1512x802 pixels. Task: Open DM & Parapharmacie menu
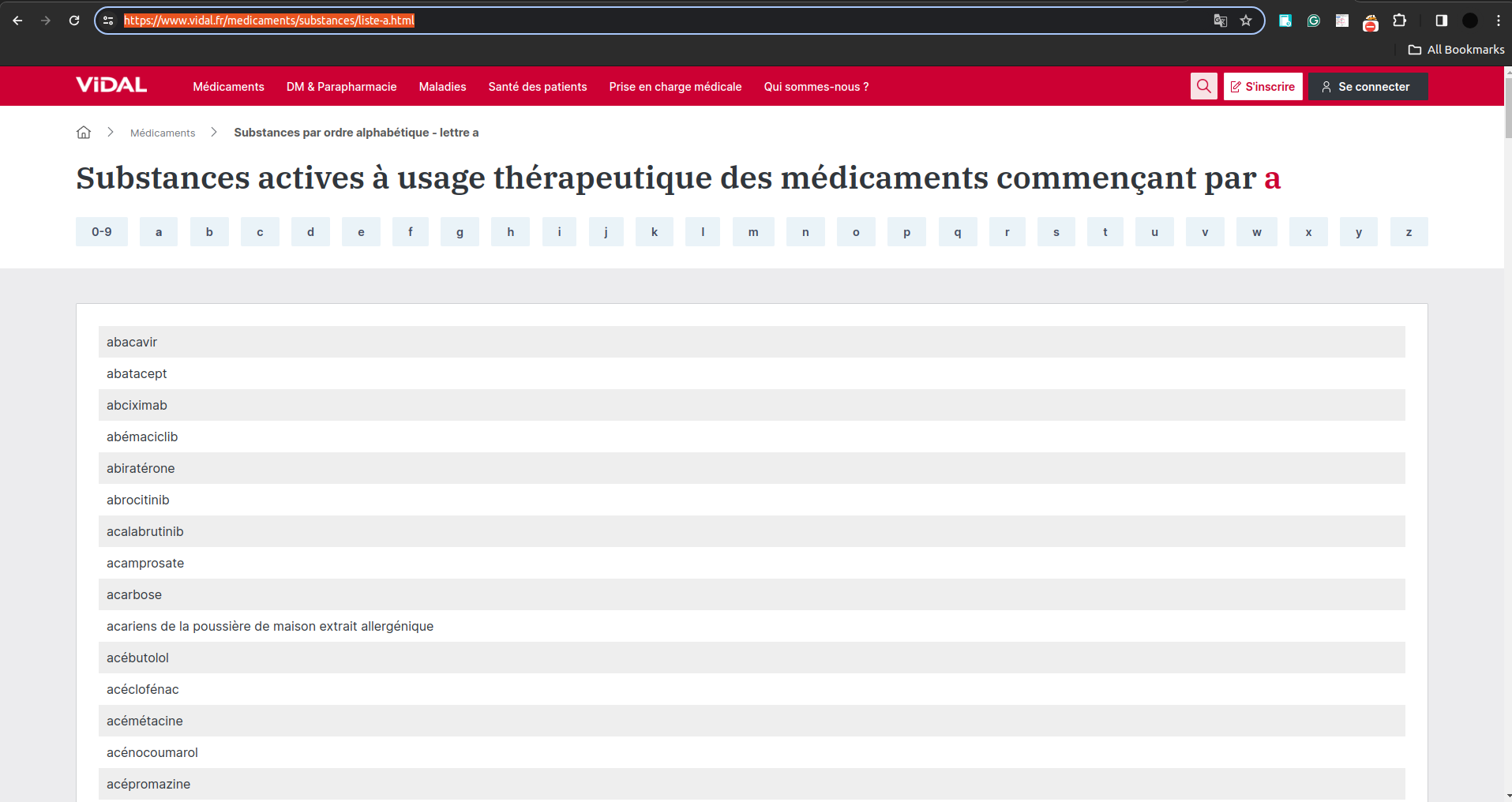click(x=341, y=87)
